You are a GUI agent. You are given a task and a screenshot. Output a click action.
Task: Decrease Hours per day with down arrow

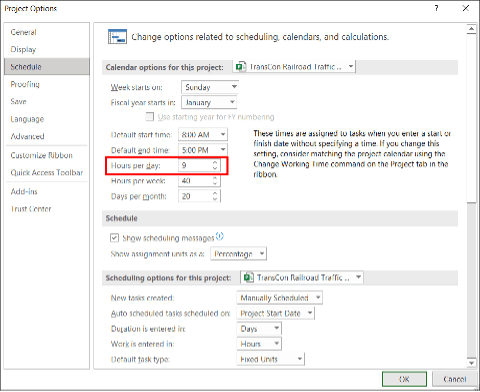coord(215,168)
